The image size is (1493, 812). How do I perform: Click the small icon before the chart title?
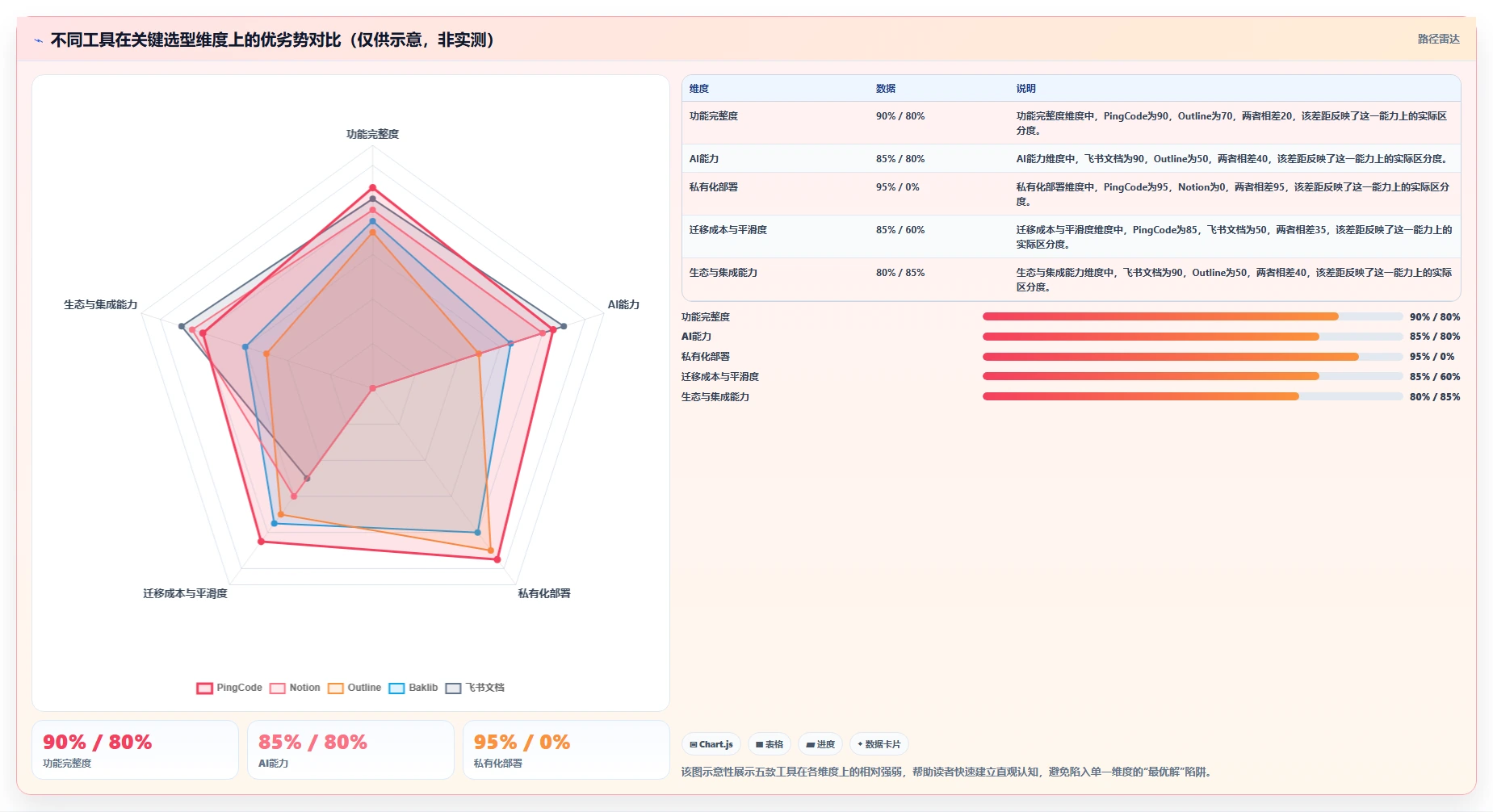tap(38, 40)
